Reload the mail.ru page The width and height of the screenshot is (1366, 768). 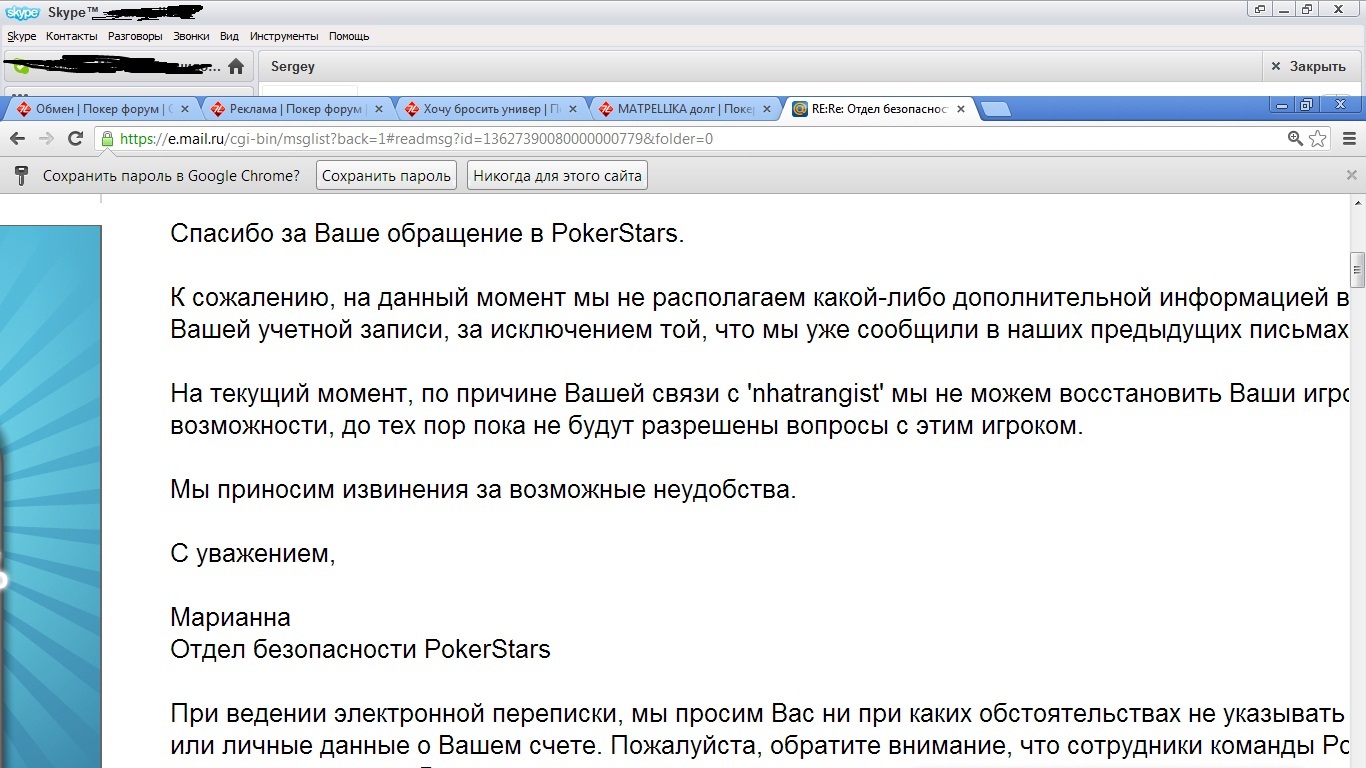coord(75,139)
